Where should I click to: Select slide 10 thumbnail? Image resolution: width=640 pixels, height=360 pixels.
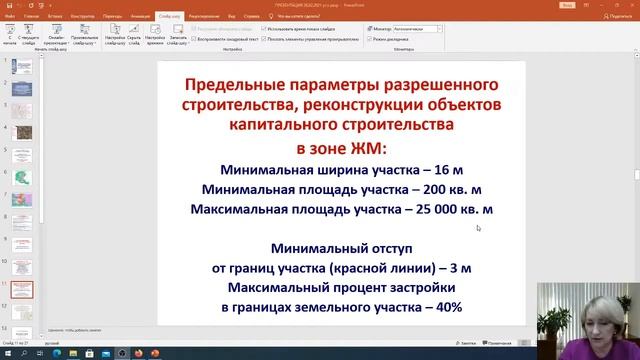[x=22, y=267]
